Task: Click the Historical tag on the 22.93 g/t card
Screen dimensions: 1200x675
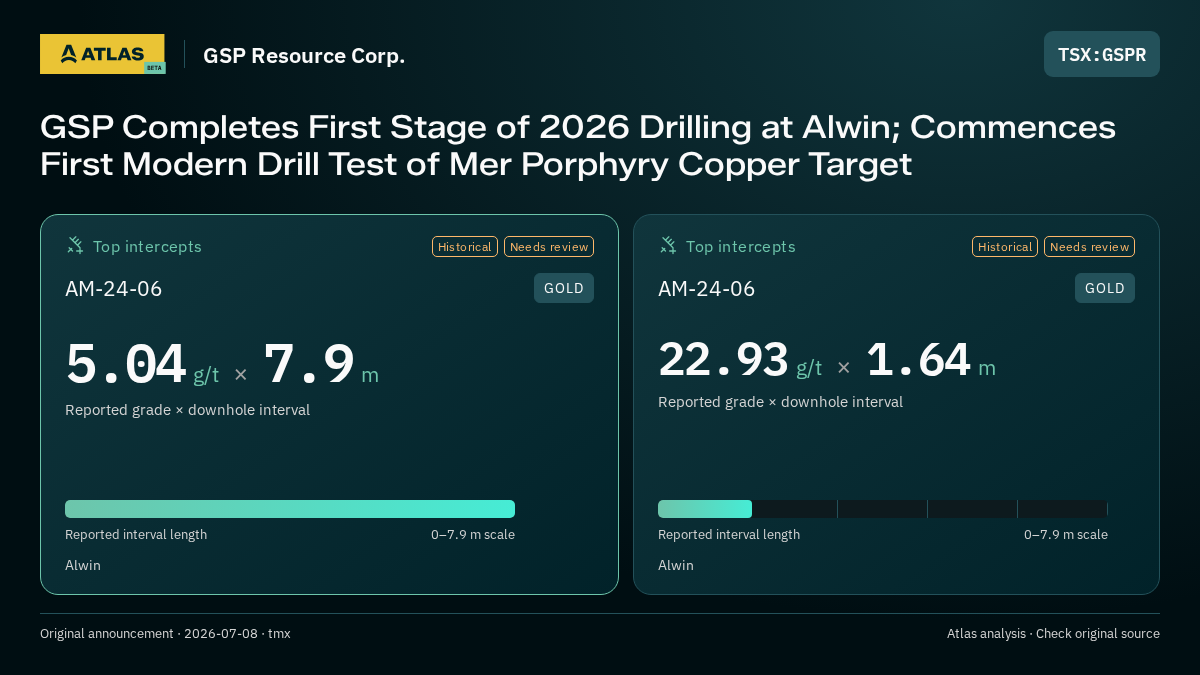Action: coord(1005,247)
